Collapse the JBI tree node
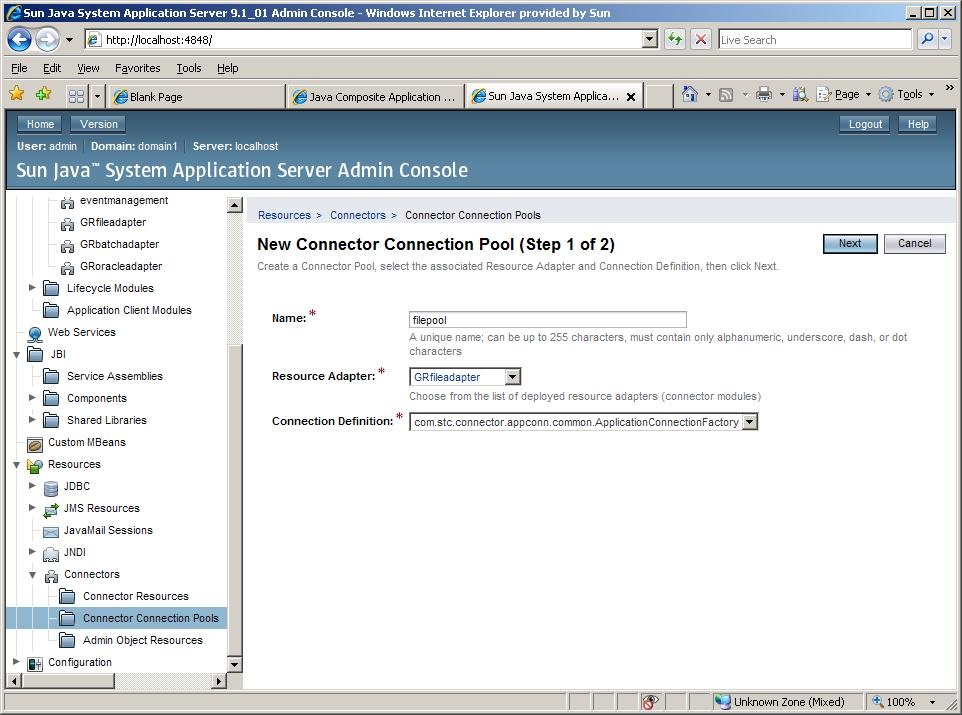962x715 pixels. (17, 354)
